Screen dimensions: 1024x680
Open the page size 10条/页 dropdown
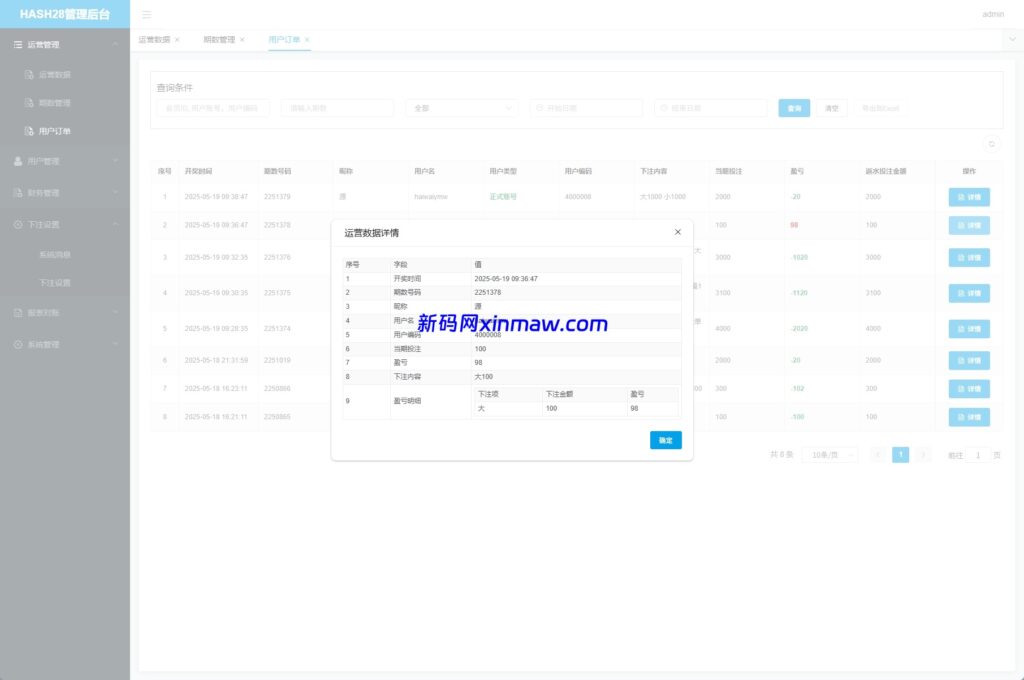pos(829,454)
